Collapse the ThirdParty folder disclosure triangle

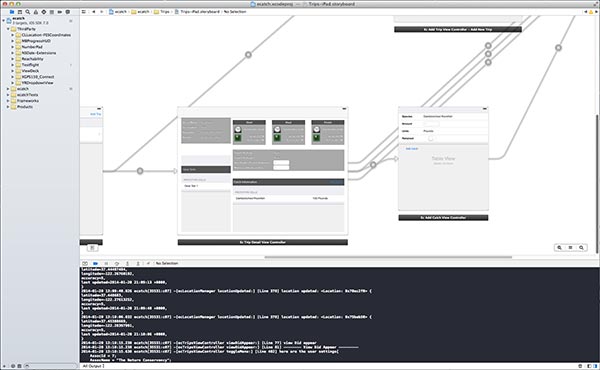(x=8, y=29)
